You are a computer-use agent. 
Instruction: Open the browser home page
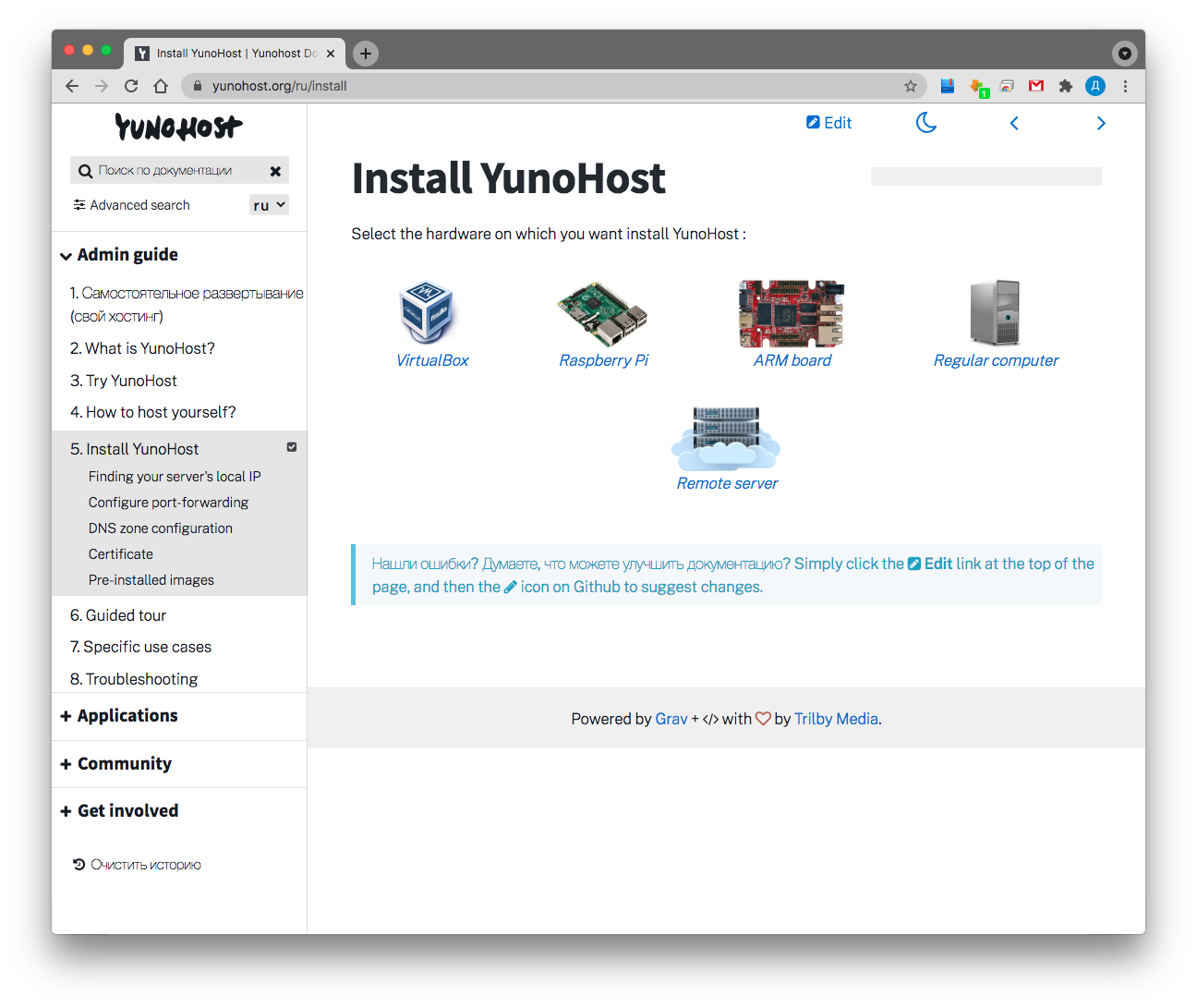(161, 86)
